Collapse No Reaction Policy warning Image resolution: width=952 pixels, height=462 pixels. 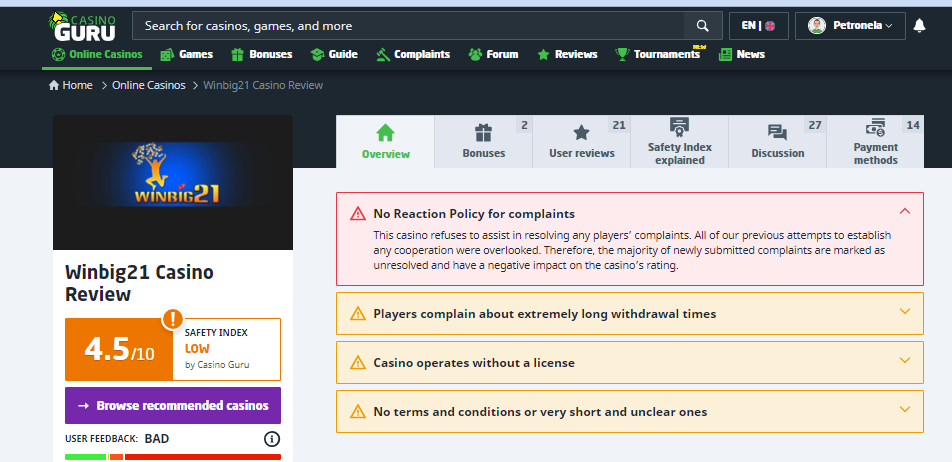[905, 212]
